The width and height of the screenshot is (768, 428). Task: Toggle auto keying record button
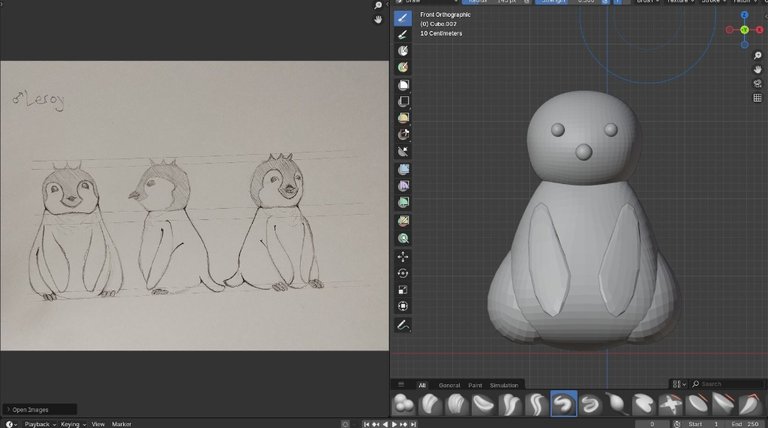[x=345, y=424]
